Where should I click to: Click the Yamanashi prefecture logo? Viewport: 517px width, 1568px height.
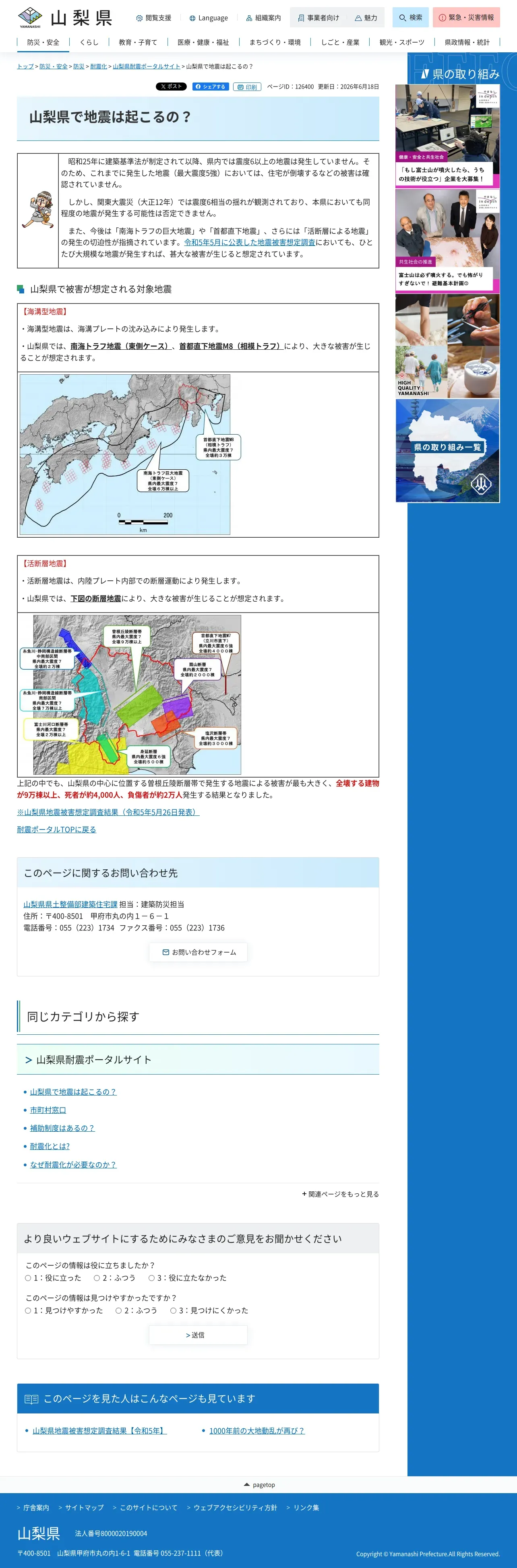coord(64,18)
